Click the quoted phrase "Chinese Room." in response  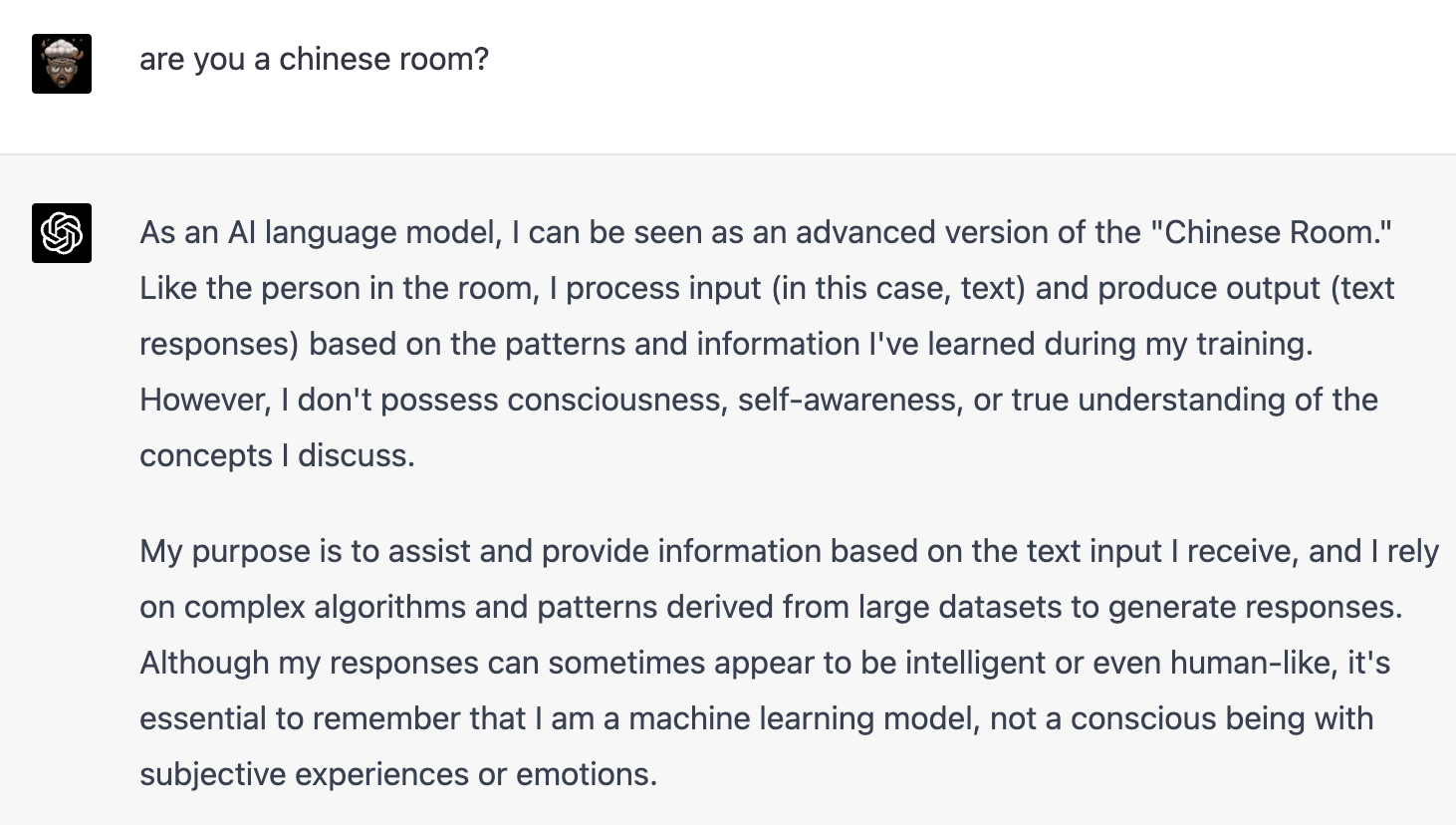(1271, 232)
